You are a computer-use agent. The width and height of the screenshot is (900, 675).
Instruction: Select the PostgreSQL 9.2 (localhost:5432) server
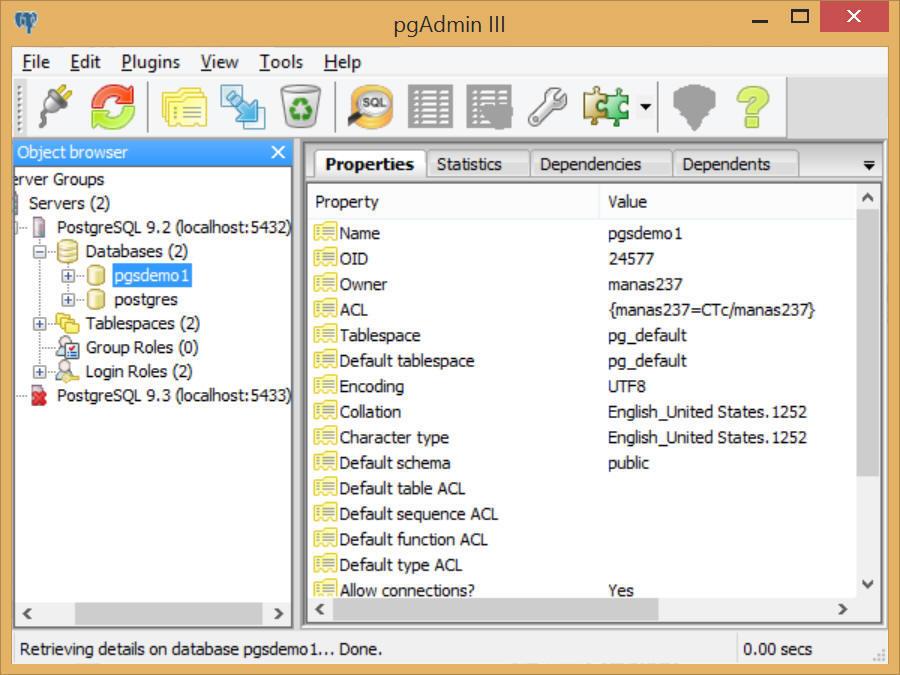point(174,227)
